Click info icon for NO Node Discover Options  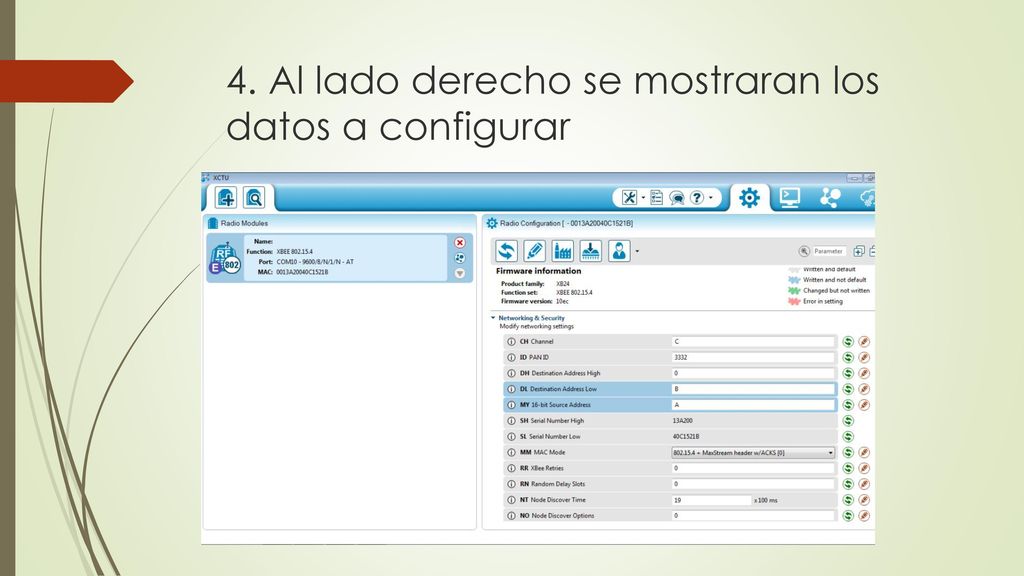coord(511,515)
